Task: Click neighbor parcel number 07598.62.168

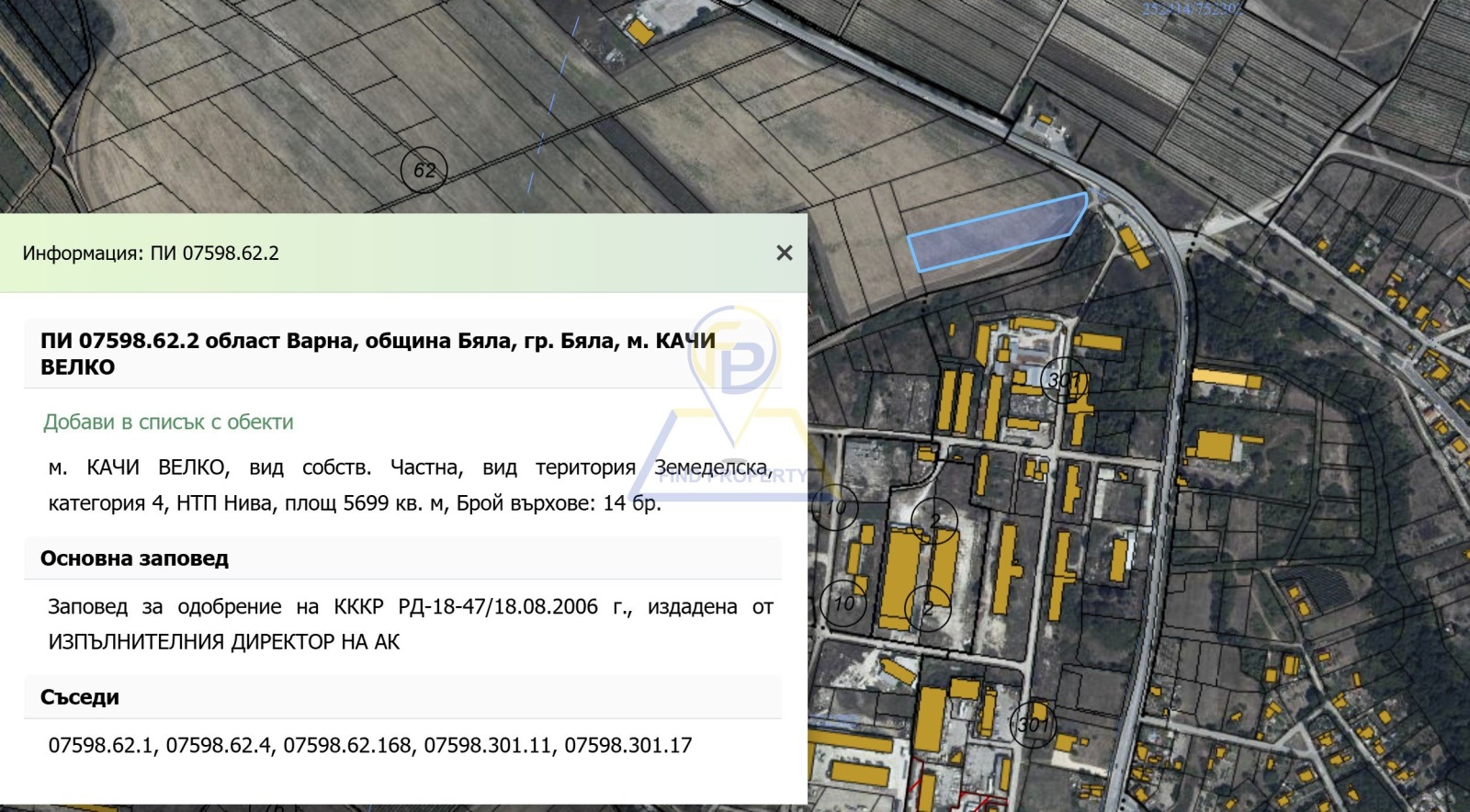Action: pos(348,745)
